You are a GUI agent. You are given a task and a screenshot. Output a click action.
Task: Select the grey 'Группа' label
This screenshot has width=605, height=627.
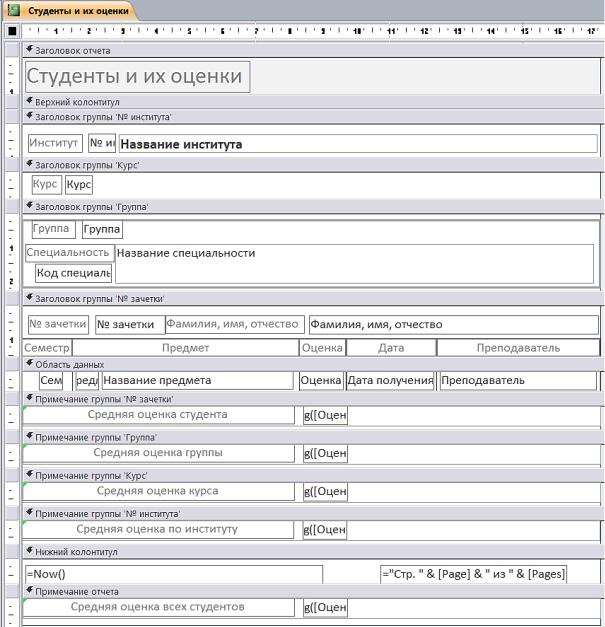pyautogui.click(x=54, y=230)
